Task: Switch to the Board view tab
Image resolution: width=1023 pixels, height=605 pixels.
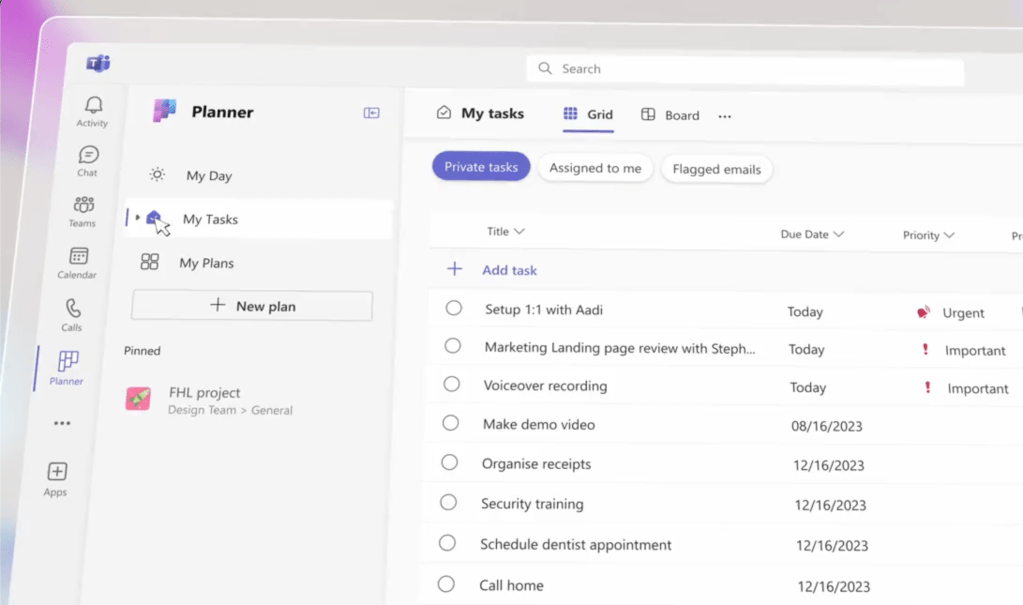Action: 670,115
